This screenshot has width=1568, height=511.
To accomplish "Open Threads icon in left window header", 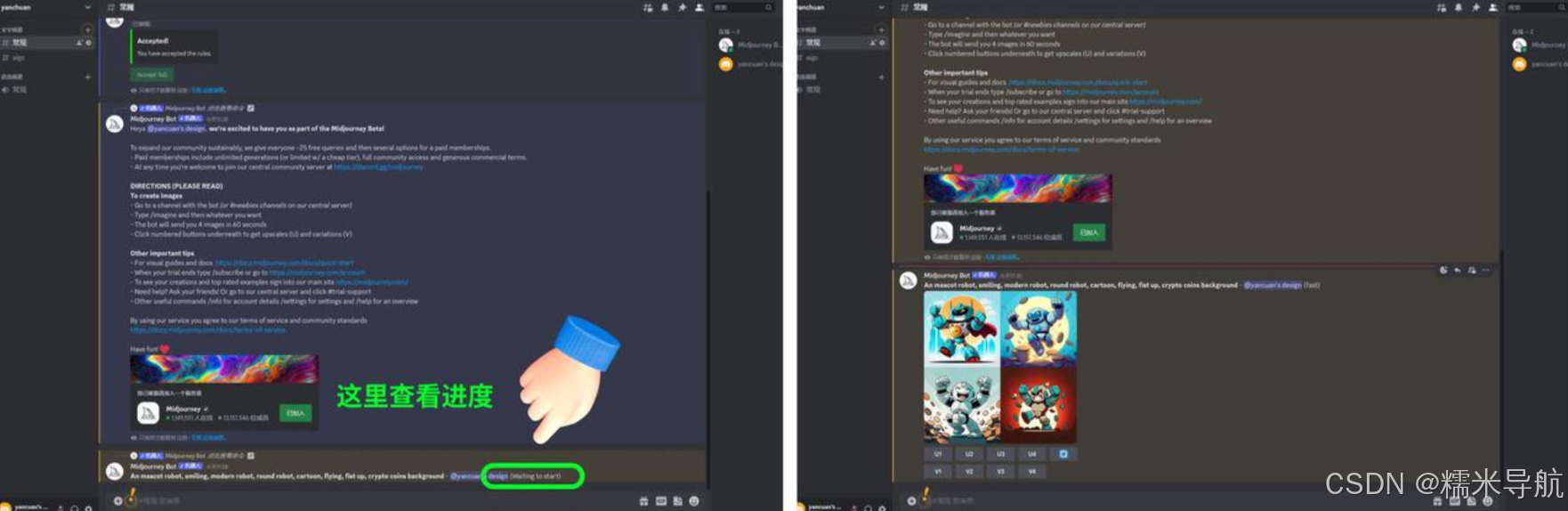I will [648, 7].
